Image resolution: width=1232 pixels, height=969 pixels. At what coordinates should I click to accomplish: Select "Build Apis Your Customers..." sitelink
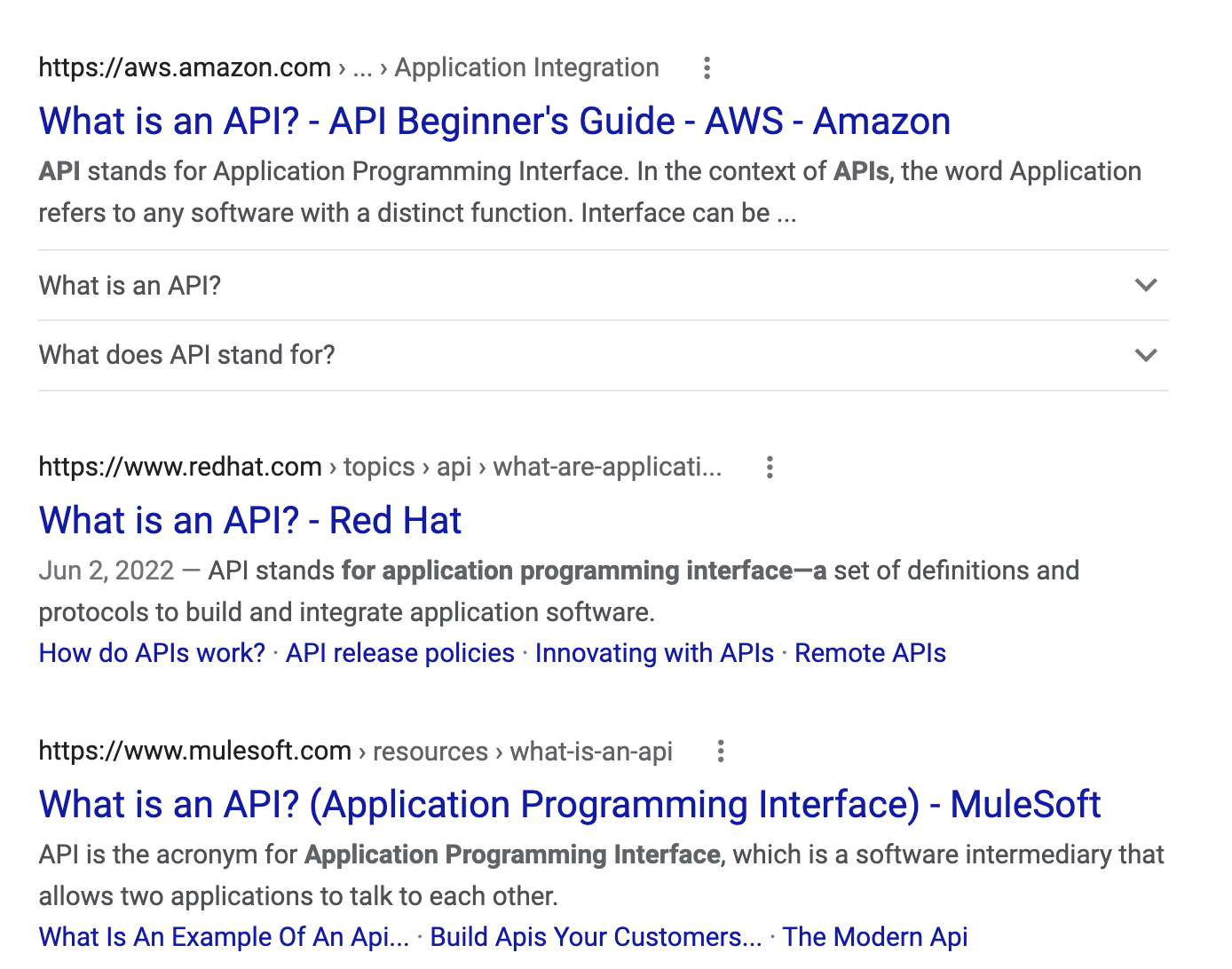(x=596, y=937)
